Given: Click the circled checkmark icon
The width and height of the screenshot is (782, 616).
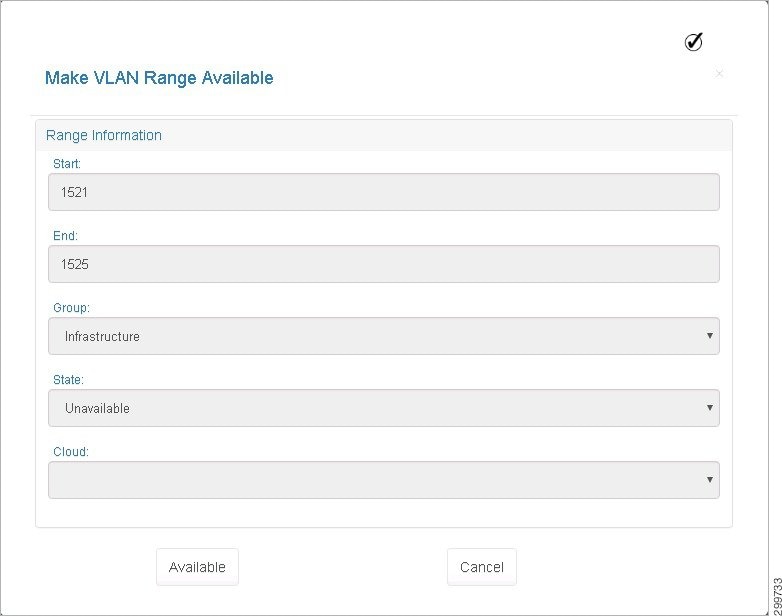Looking at the screenshot, I should click(x=693, y=42).
